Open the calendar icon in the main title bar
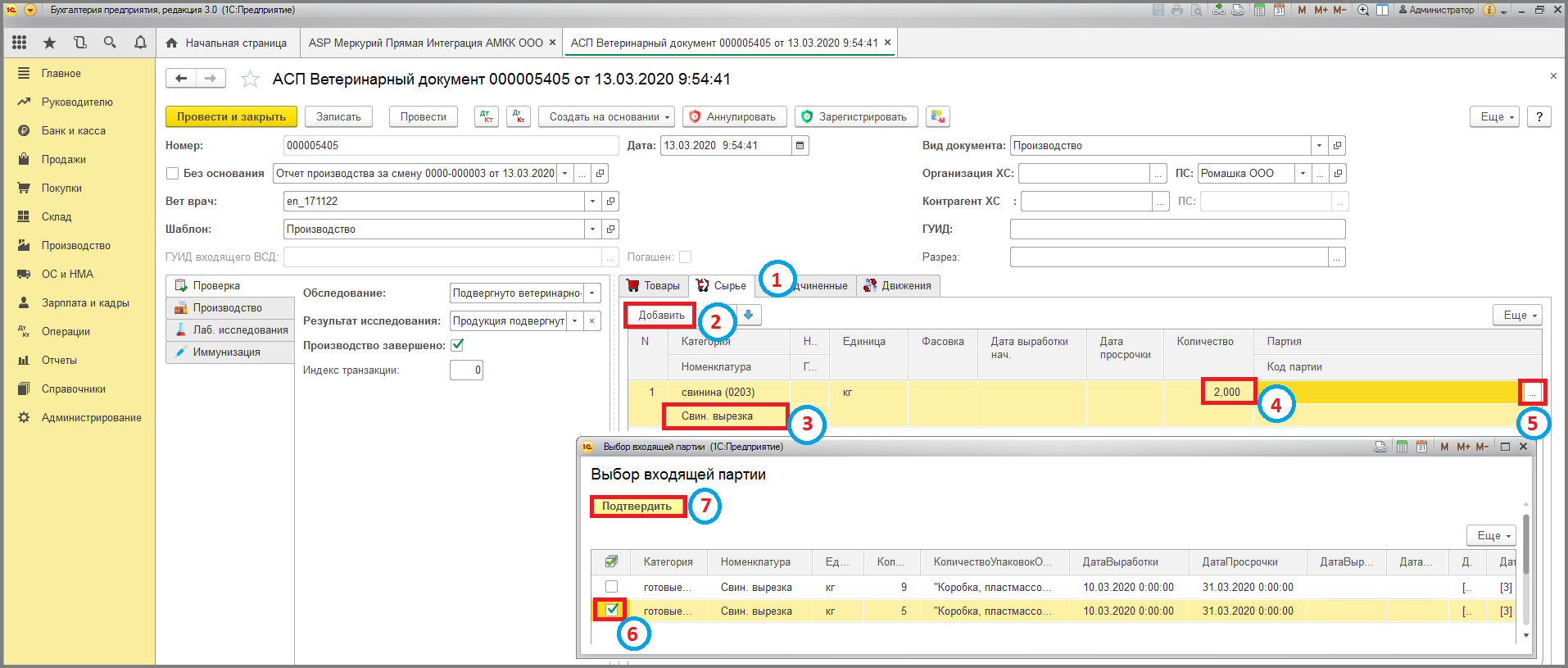Image resolution: width=1568 pixels, height=668 pixels. pyautogui.click(x=1279, y=10)
